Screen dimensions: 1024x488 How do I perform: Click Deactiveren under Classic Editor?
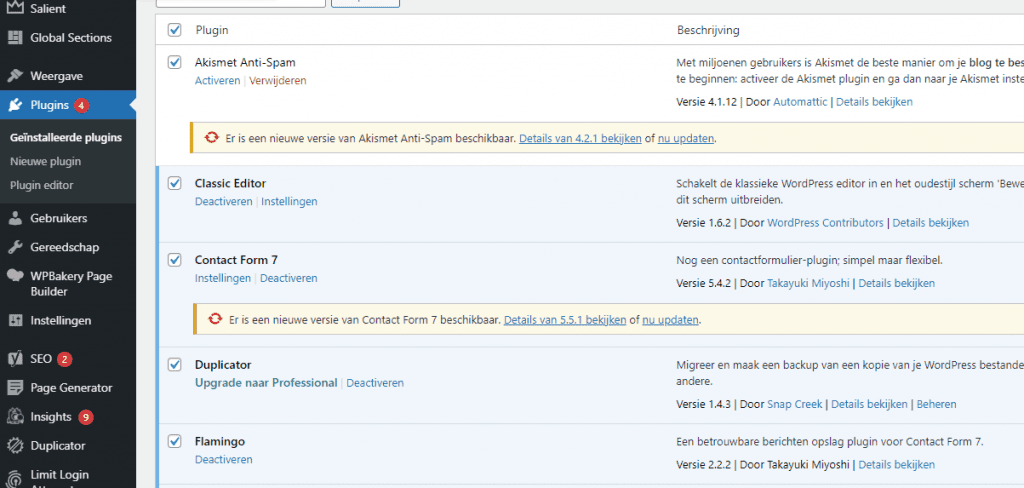[223, 201]
